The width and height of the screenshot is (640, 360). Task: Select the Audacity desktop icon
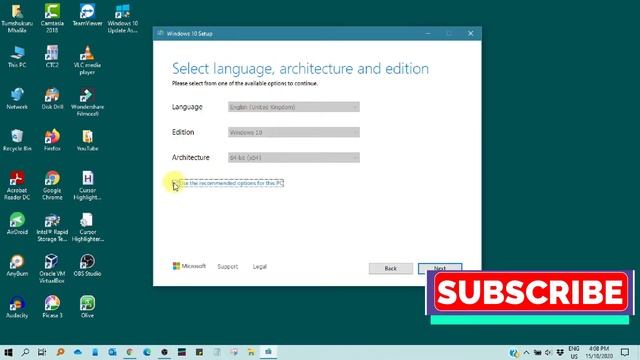click(17, 307)
